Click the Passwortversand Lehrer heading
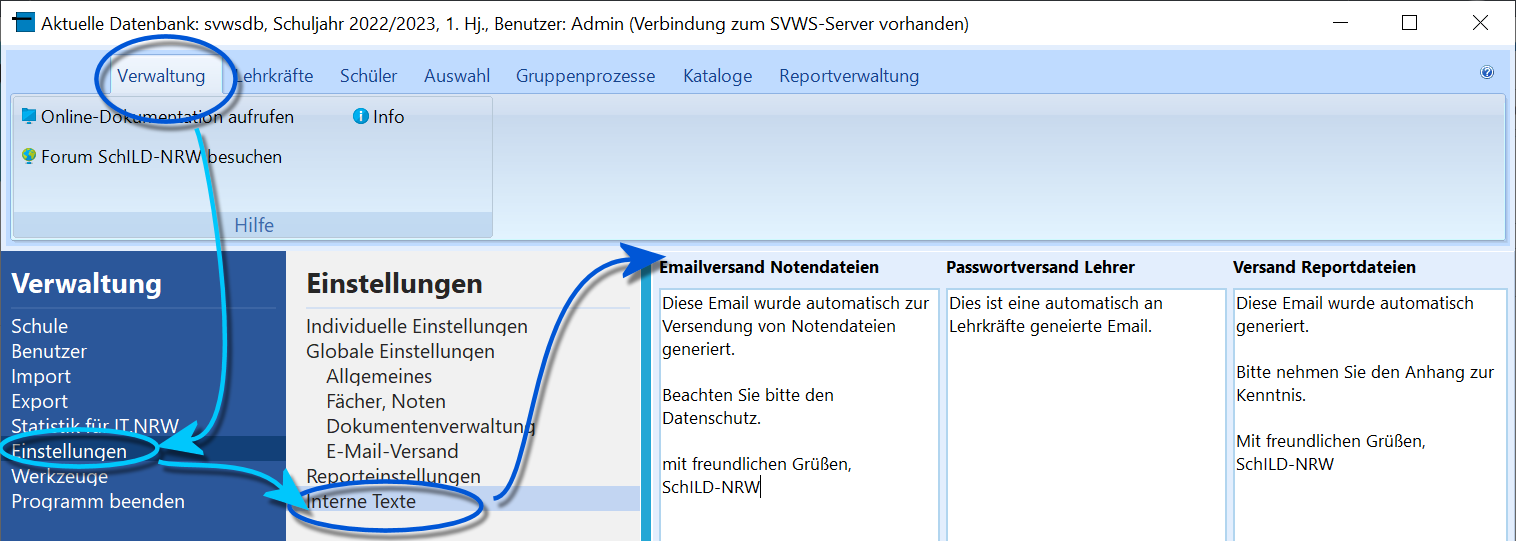Image resolution: width=1516 pixels, height=541 pixels. point(1040,267)
